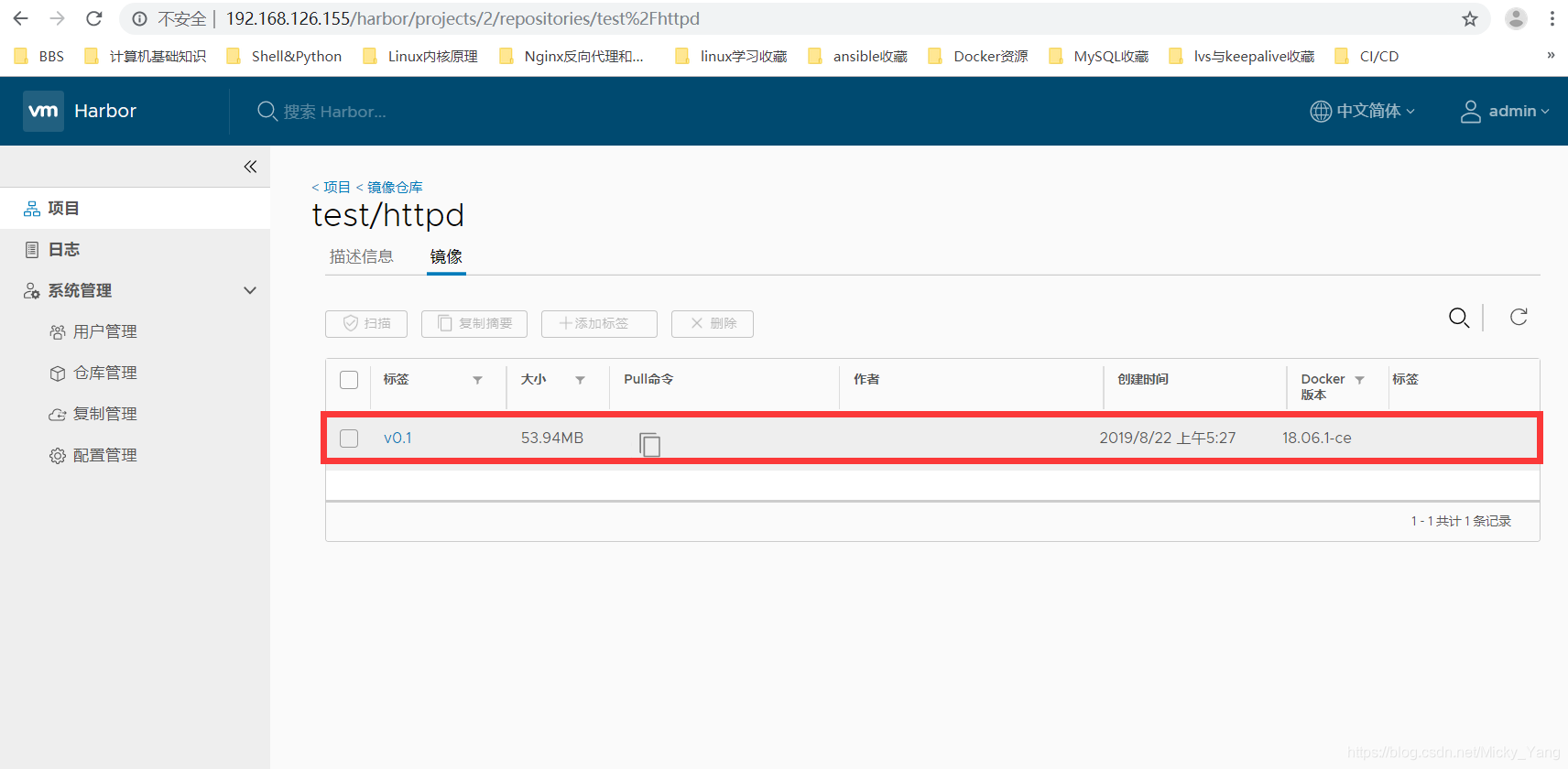Click the Logs icon in sidebar
Viewport: 1568px width, 769px height.
tap(32, 250)
